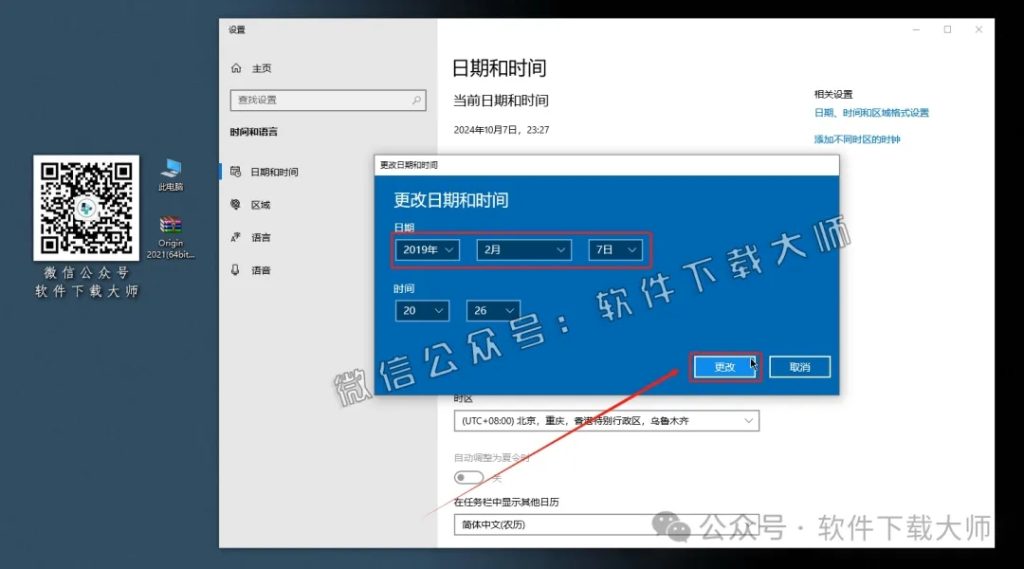Open the minute dropdown showing 26

point(493,310)
